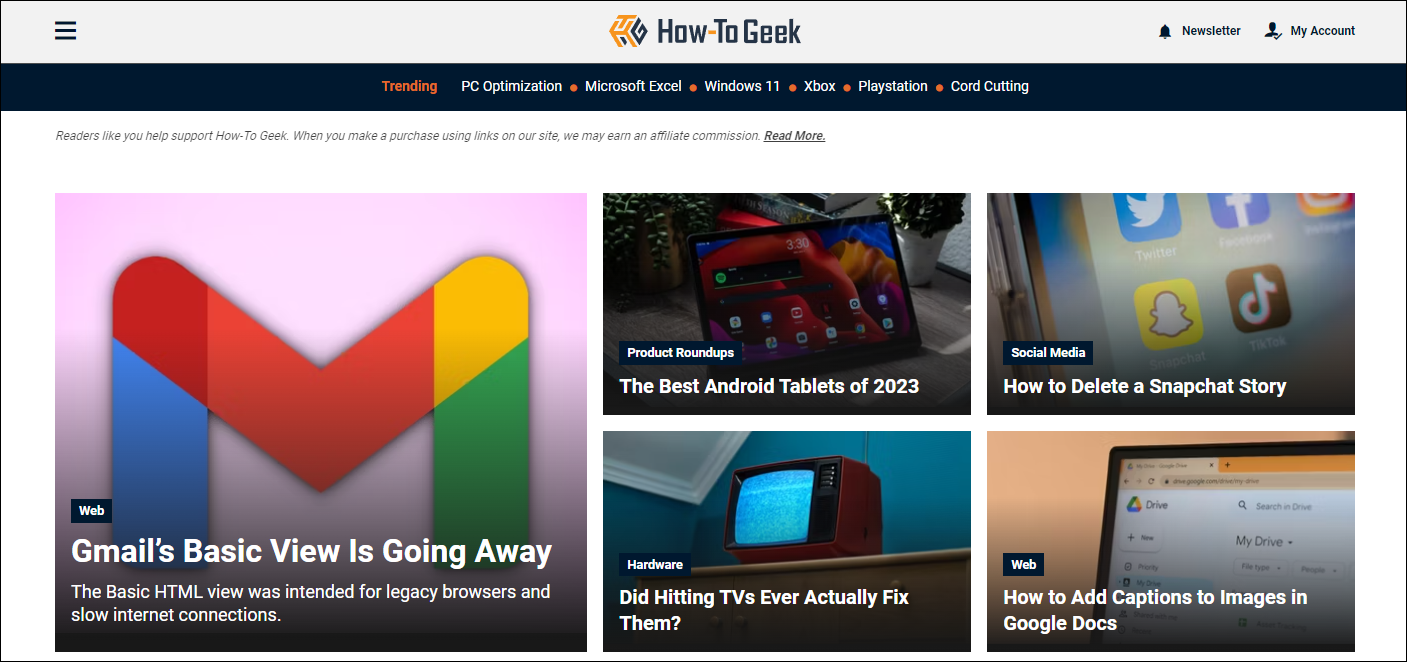Go to Windows 11 trending topic
Image resolution: width=1407 pixels, height=662 pixels.
(742, 86)
